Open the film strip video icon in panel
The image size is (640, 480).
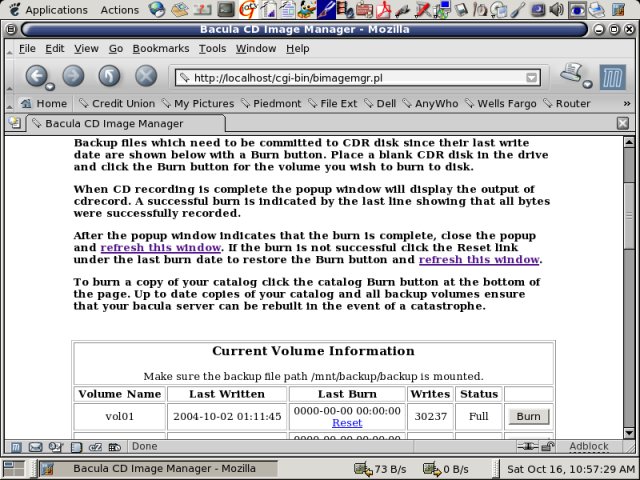coord(345,9)
